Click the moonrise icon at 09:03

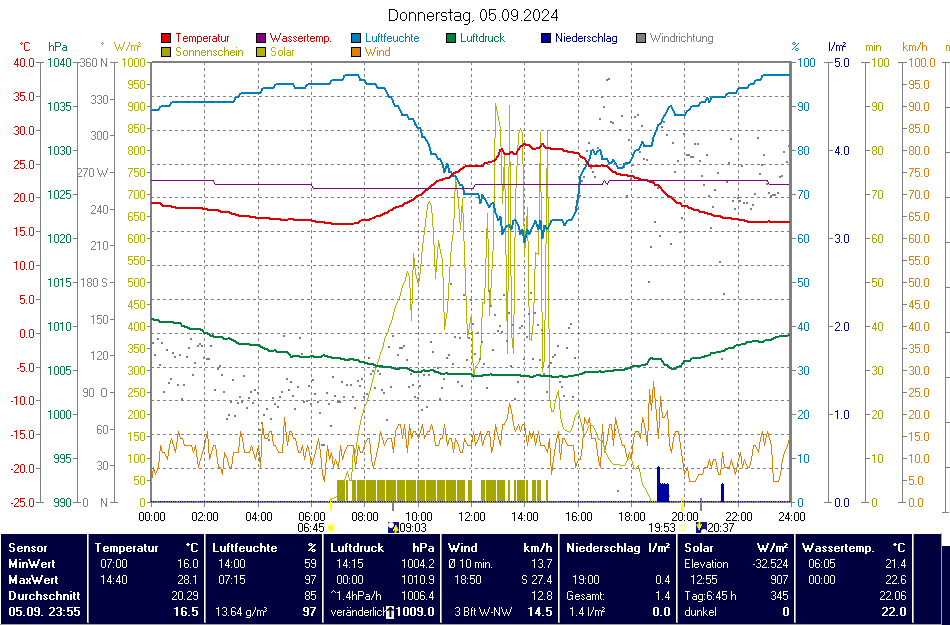[392, 527]
